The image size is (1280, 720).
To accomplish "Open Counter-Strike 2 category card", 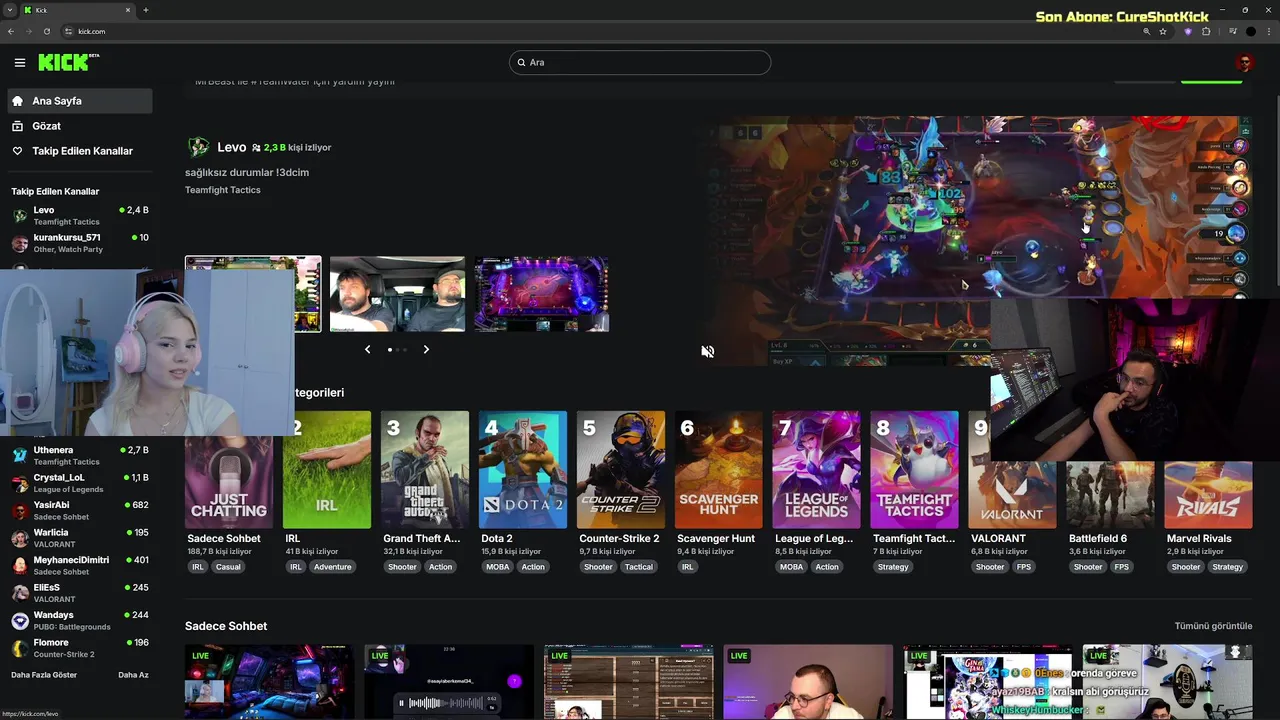I will click(x=621, y=469).
